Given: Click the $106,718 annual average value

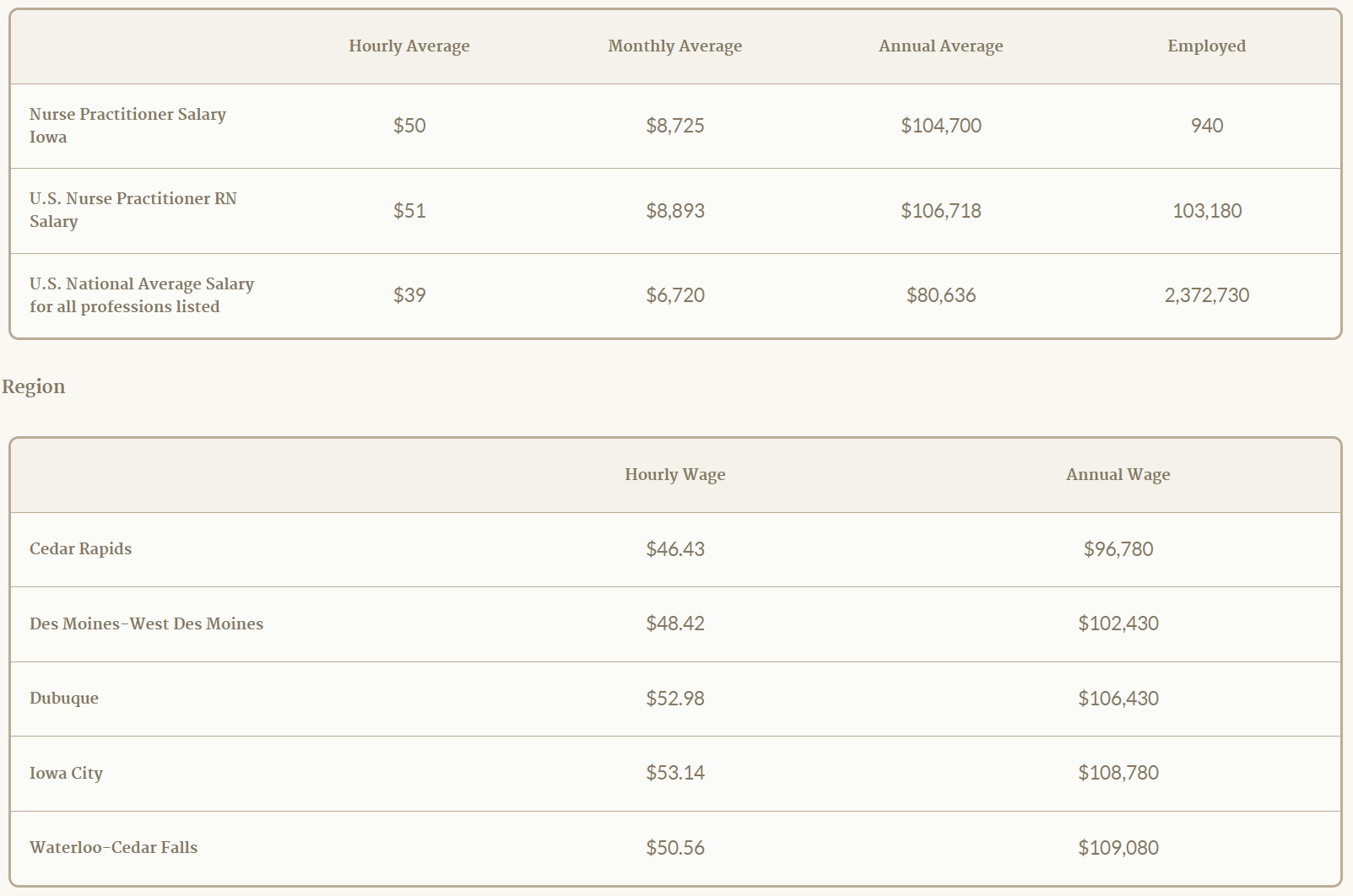Looking at the screenshot, I should [941, 211].
